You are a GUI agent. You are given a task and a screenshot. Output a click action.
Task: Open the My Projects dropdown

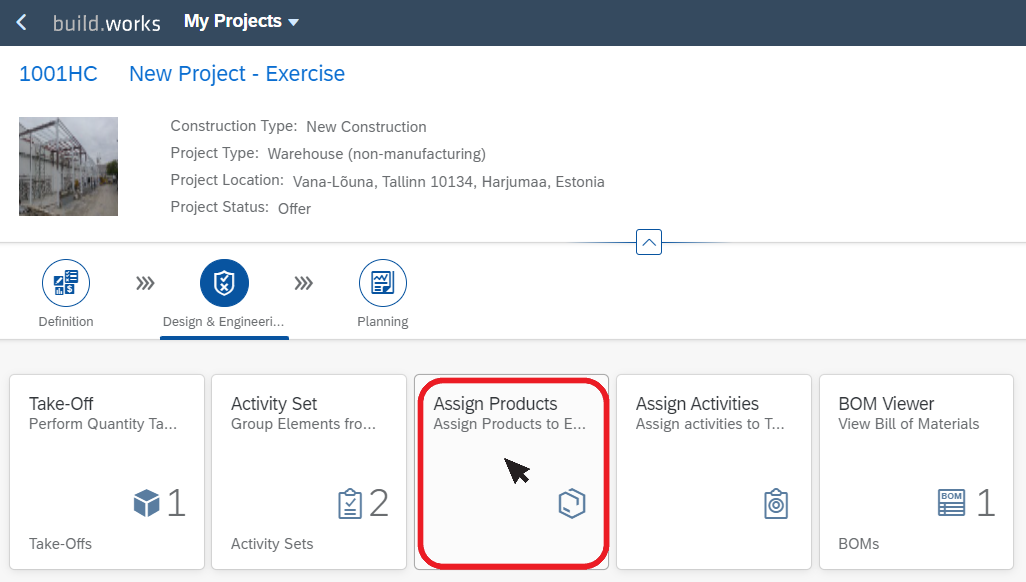click(x=241, y=22)
